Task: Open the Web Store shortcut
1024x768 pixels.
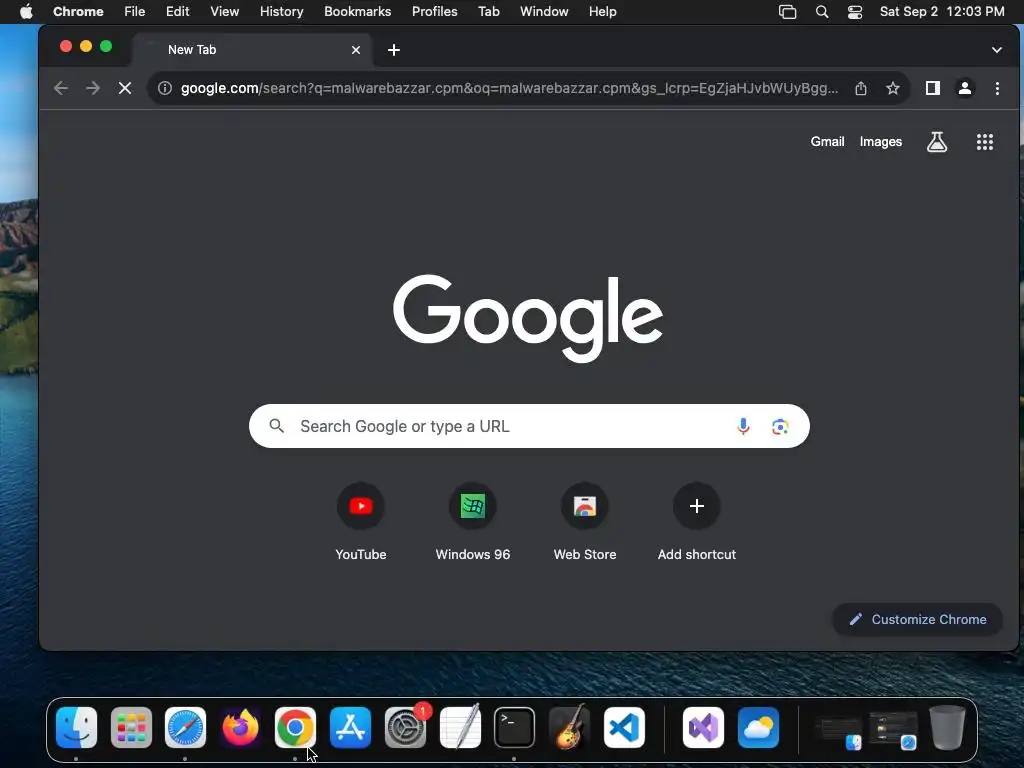Action: (584, 522)
